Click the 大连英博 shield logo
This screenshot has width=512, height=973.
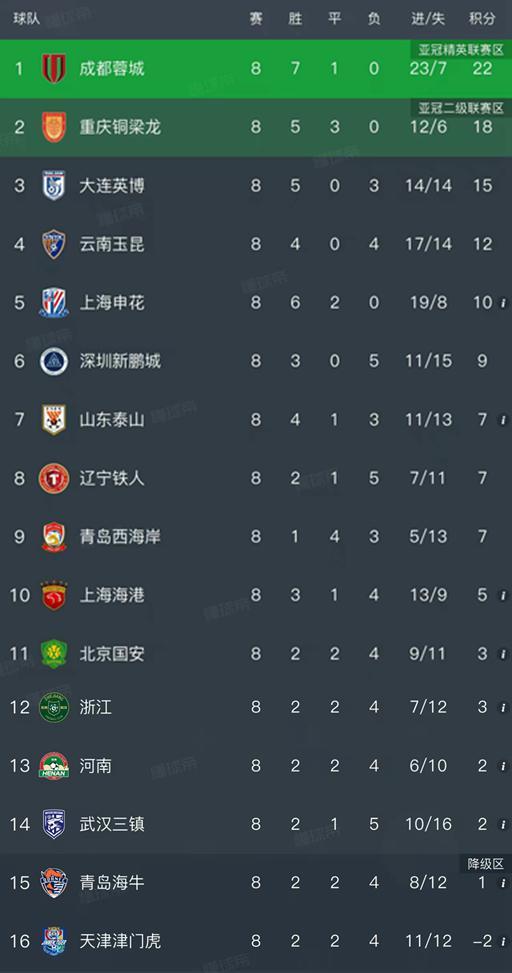coord(54,186)
